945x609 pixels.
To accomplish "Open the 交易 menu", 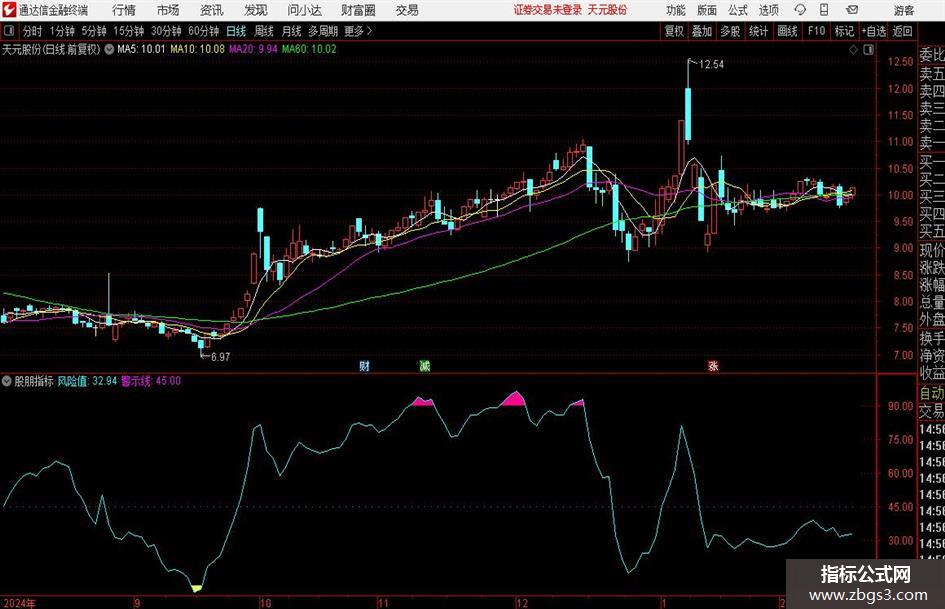I will coord(407,10).
